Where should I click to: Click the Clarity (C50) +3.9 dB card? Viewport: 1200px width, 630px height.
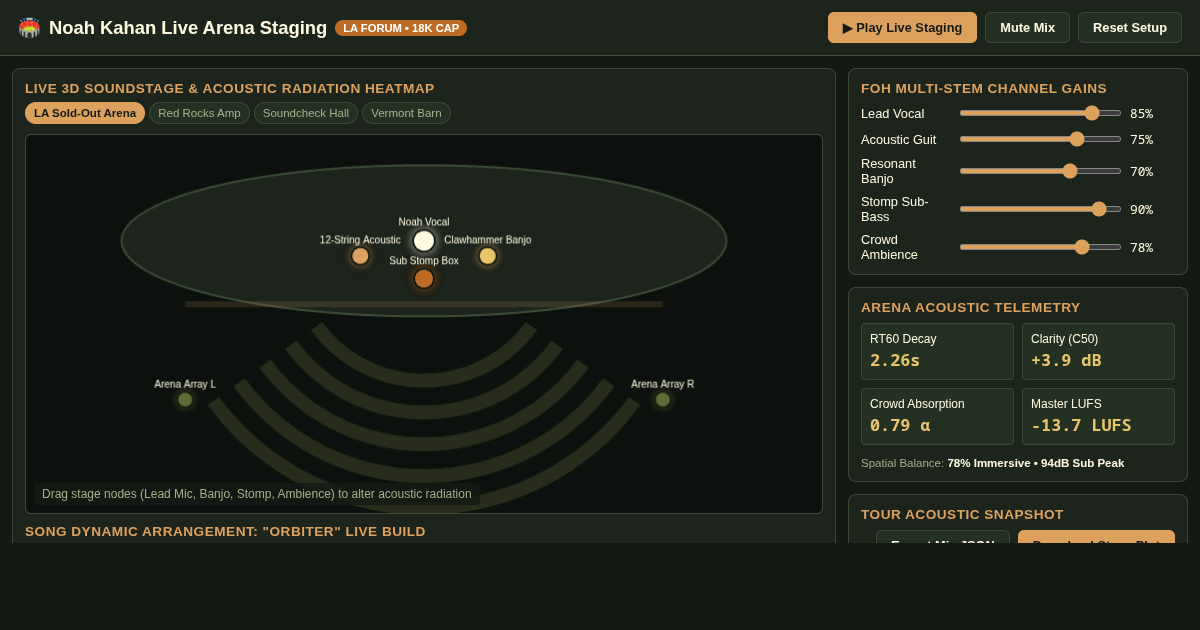click(1098, 351)
